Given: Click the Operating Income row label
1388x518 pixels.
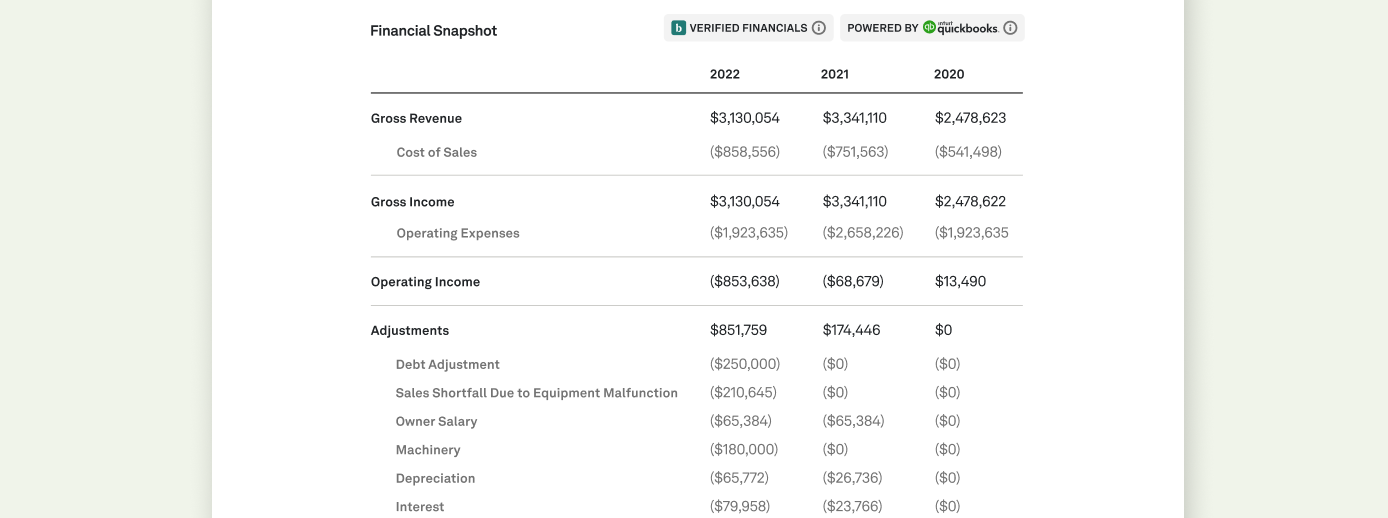Looking at the screenshot, I should click(425, 282).
